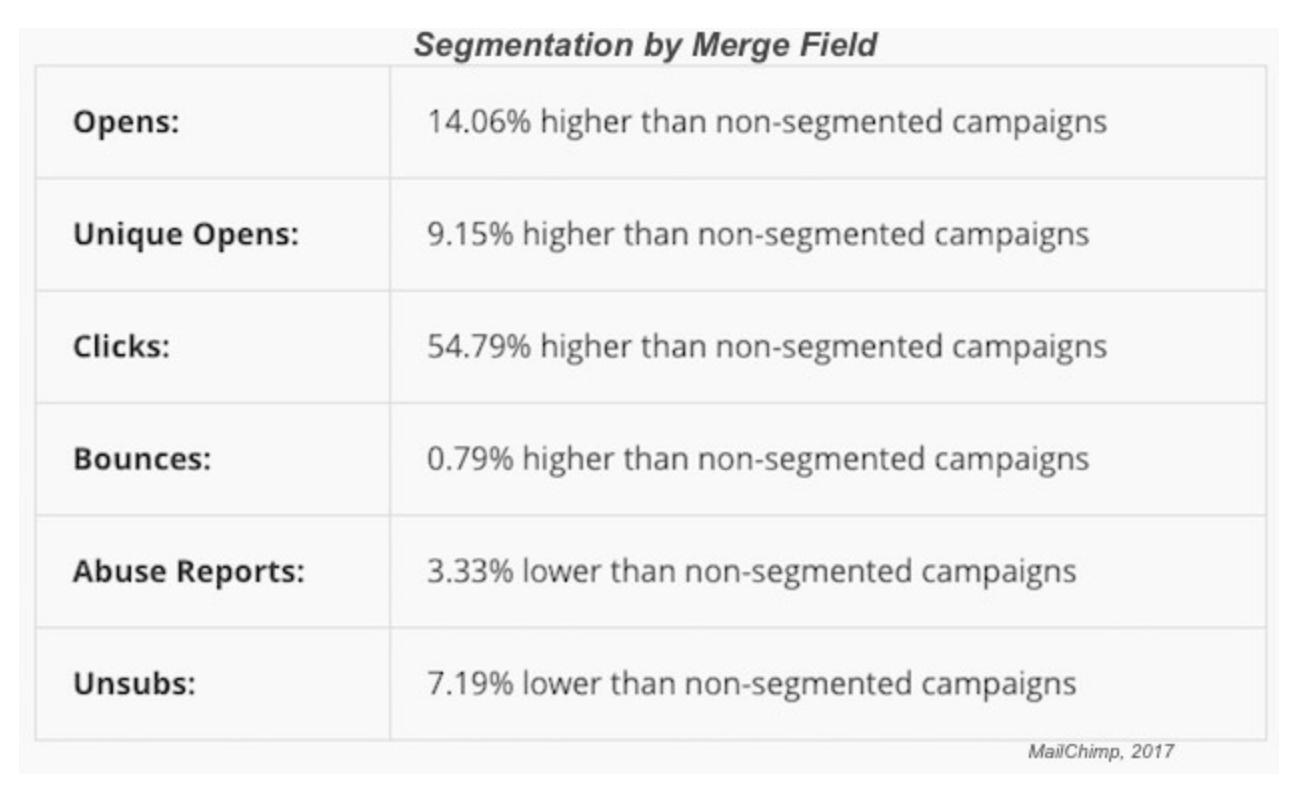Select the Abuse Reports label
Image resolution: width=1304 pixels, height=798 pixels.
pyautogui.click(x=188, y=572)
